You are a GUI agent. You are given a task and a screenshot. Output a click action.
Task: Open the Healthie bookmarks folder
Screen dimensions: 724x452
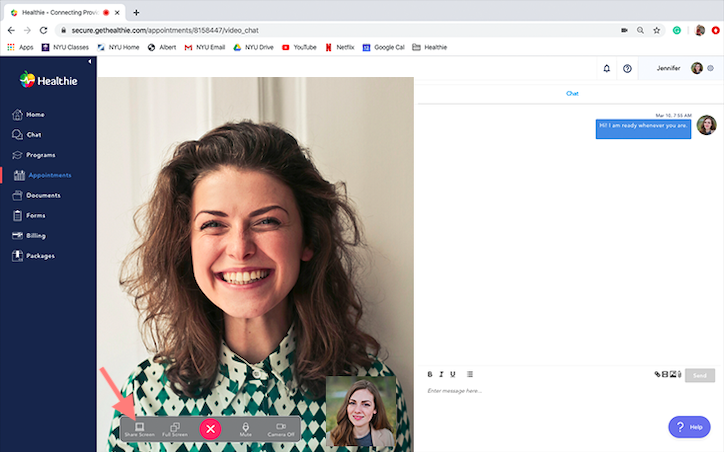pos(429,47)
